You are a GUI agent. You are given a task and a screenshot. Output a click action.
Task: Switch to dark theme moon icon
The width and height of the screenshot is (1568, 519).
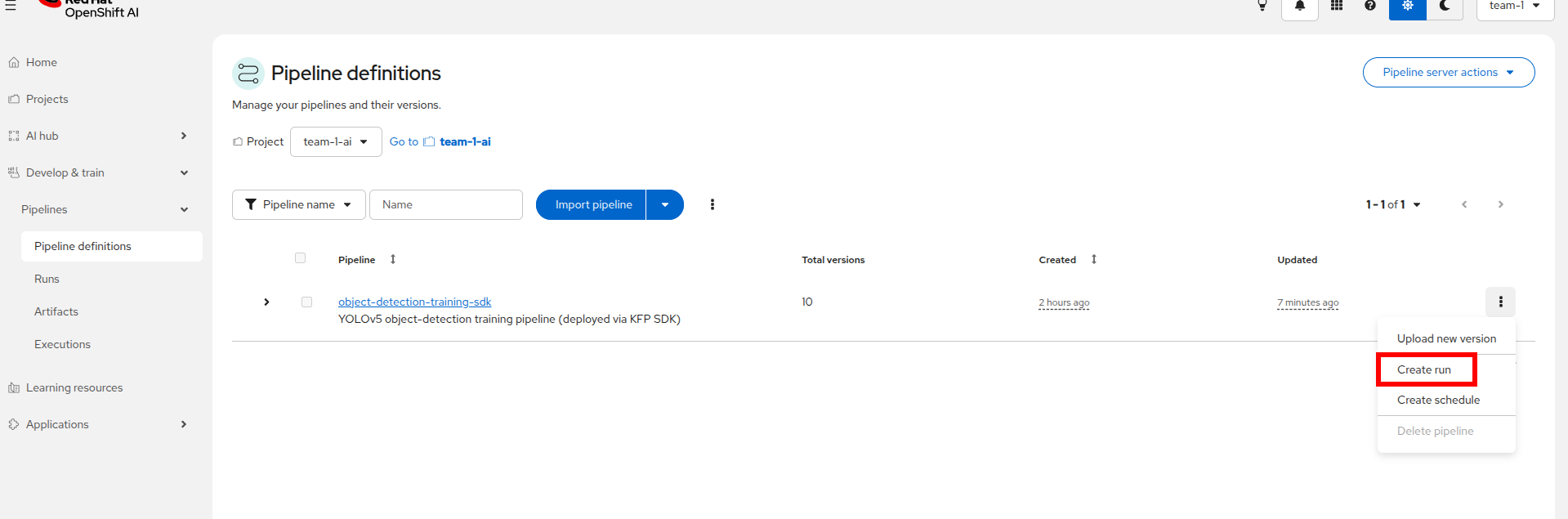tap(1445, 7)
